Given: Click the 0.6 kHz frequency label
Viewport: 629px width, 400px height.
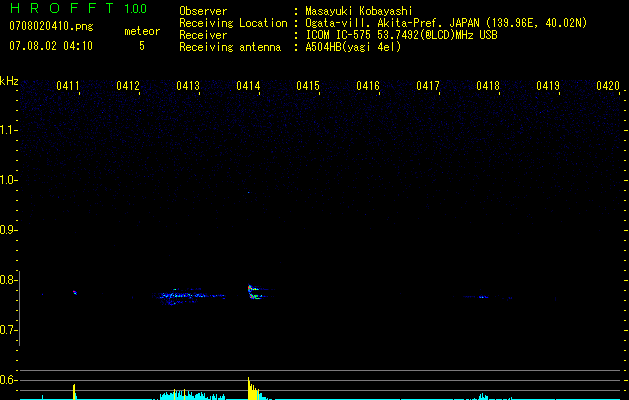Looking at the screenshot, I should click(x=8, y=380).
